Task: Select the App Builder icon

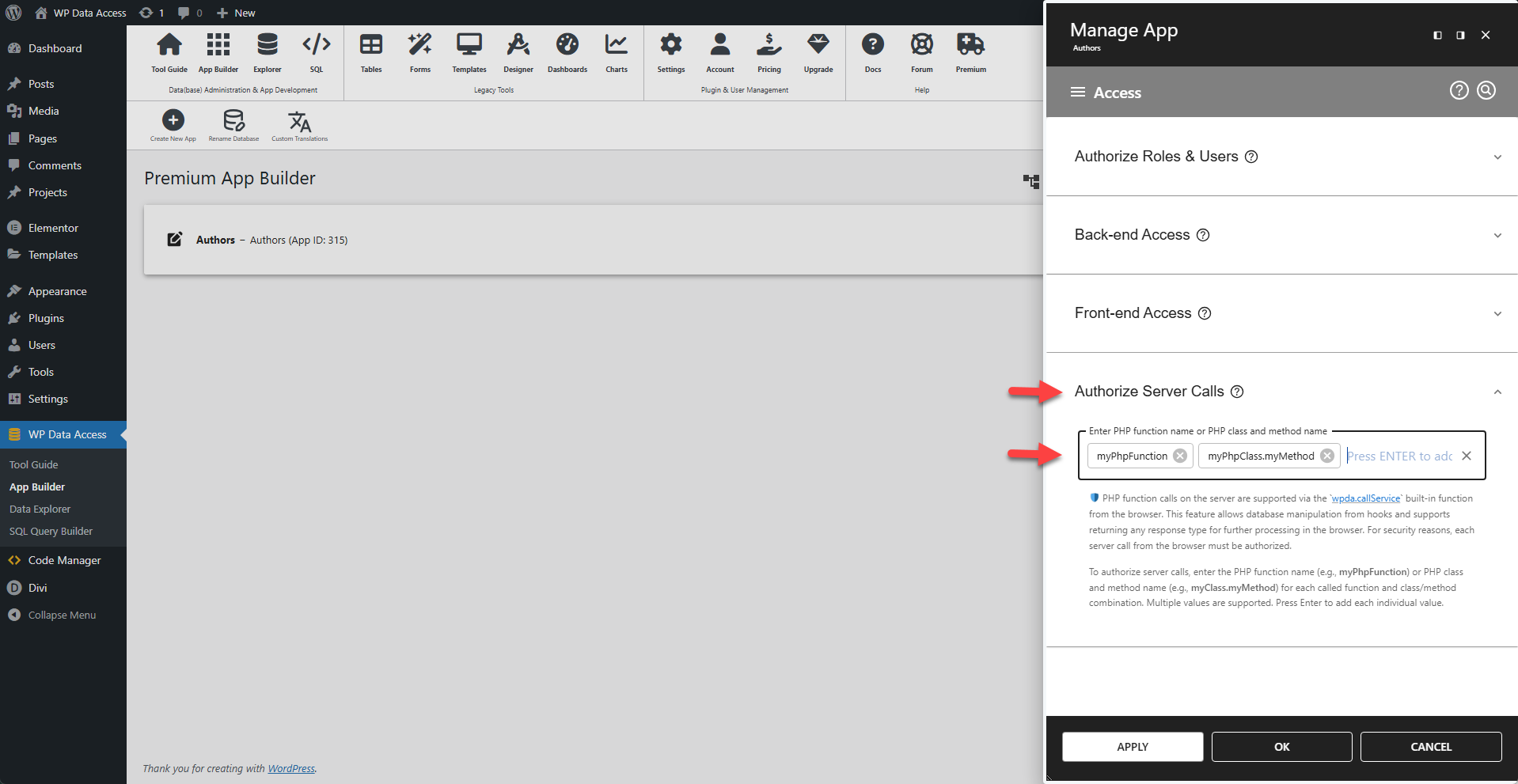Action: click(x=218, y=51)
